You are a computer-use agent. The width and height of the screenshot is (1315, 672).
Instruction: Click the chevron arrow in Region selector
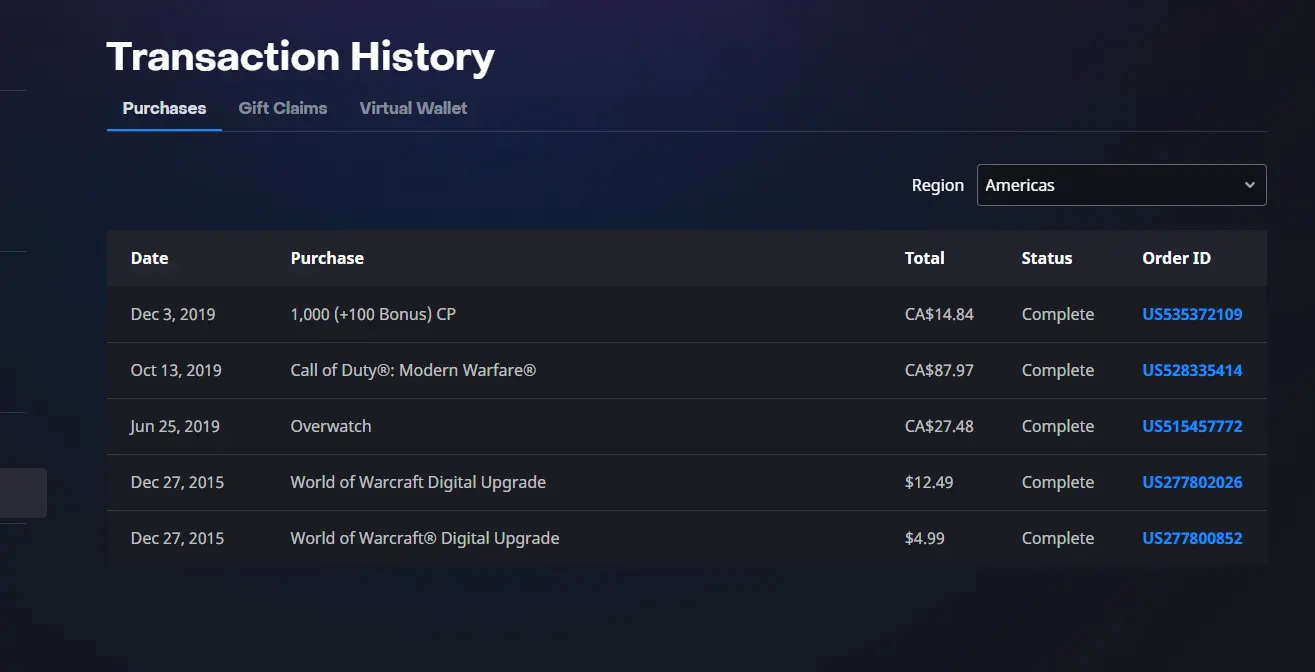pos(1249,185)
